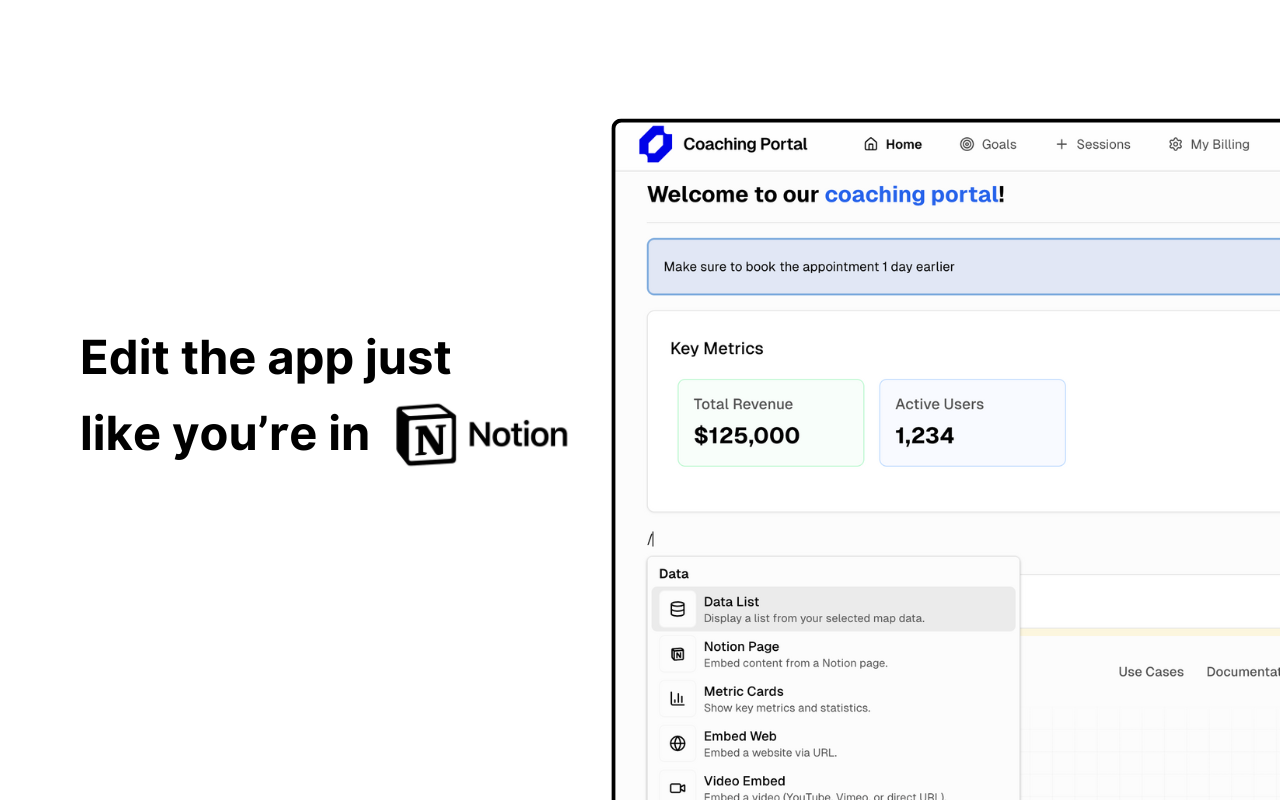Select the Video Embed camera icon
Viewport: 1280px width, 800px height.
point(677,787)
